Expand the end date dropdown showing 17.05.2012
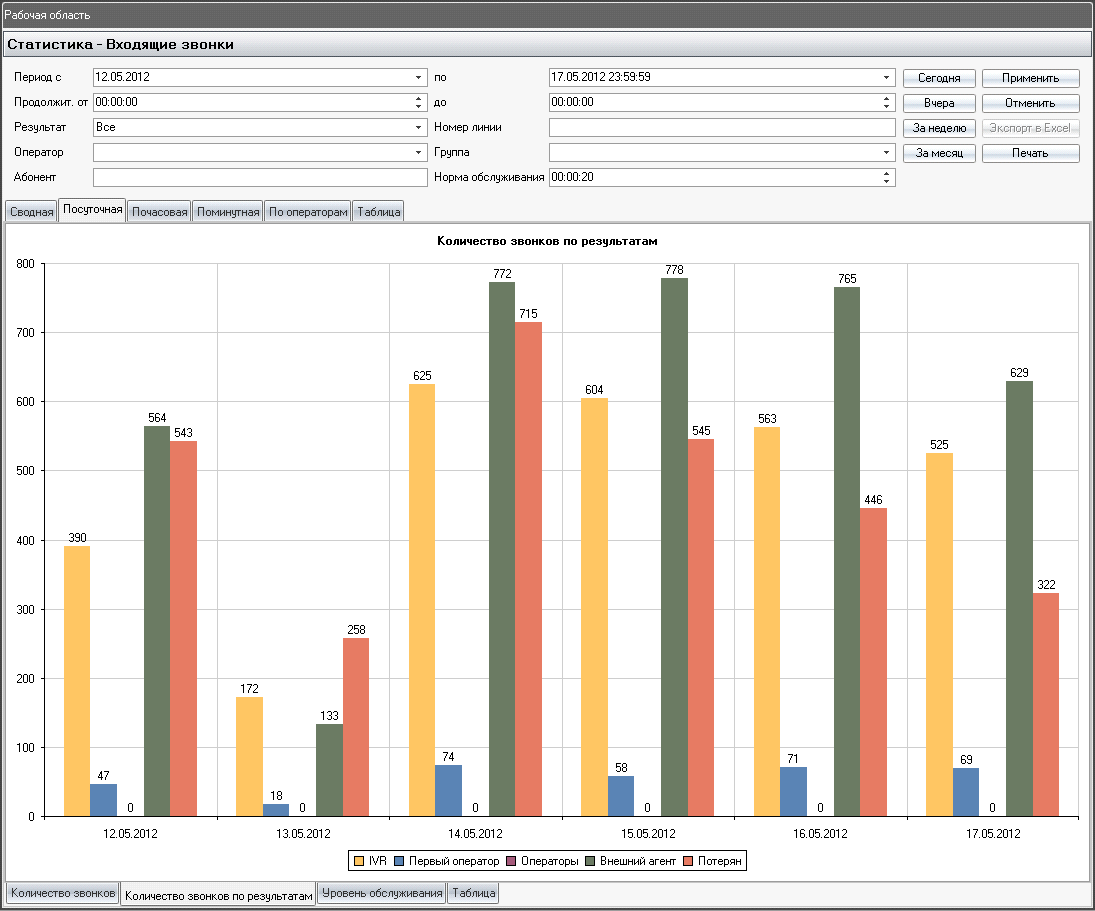The image size is (1095, 911). (885, 77)
